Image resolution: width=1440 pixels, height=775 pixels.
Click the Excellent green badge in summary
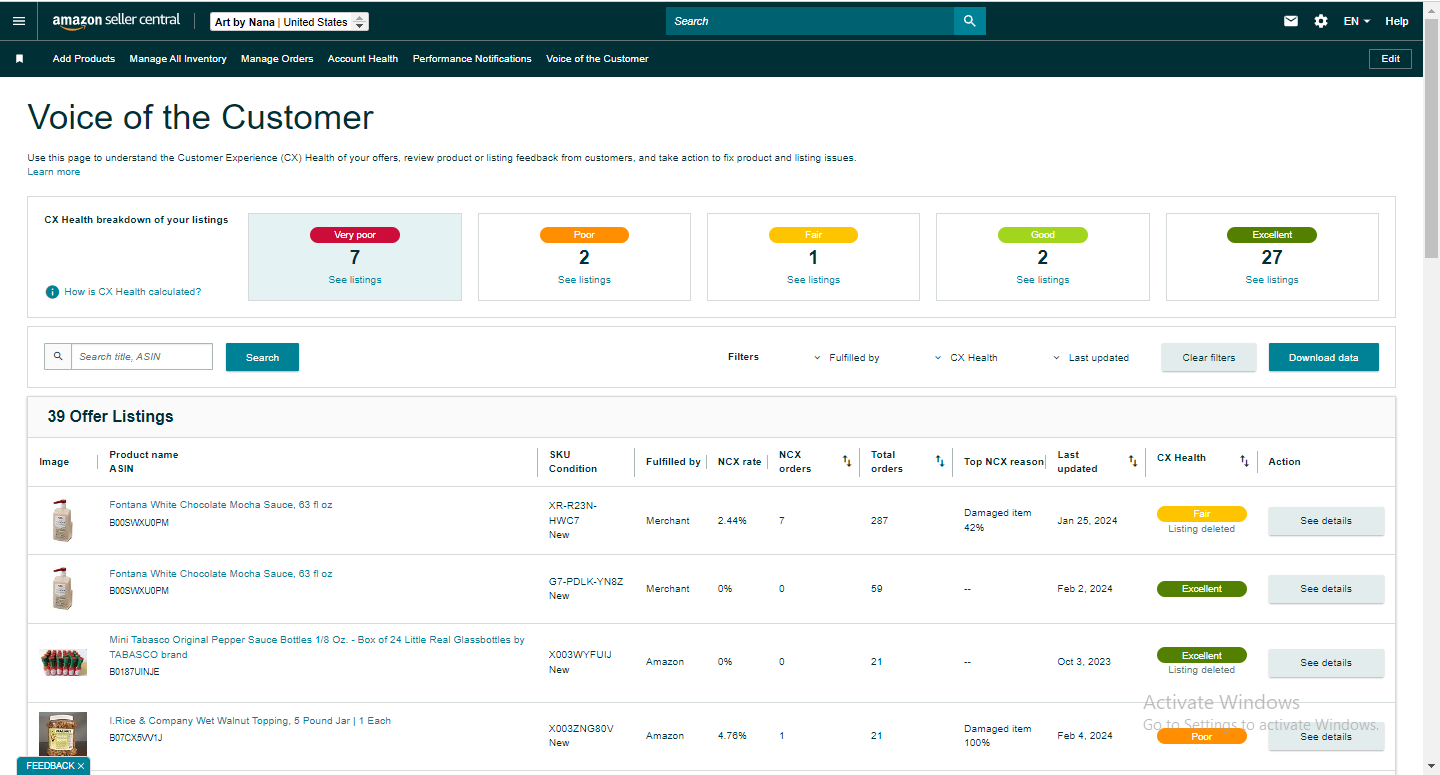pyautogui.click(x=1272, y=235)
